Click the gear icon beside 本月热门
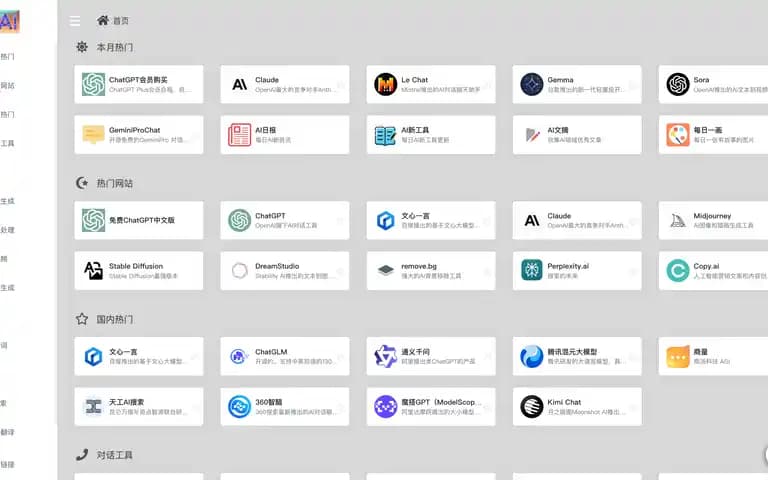768x480 pixels. 82,47
